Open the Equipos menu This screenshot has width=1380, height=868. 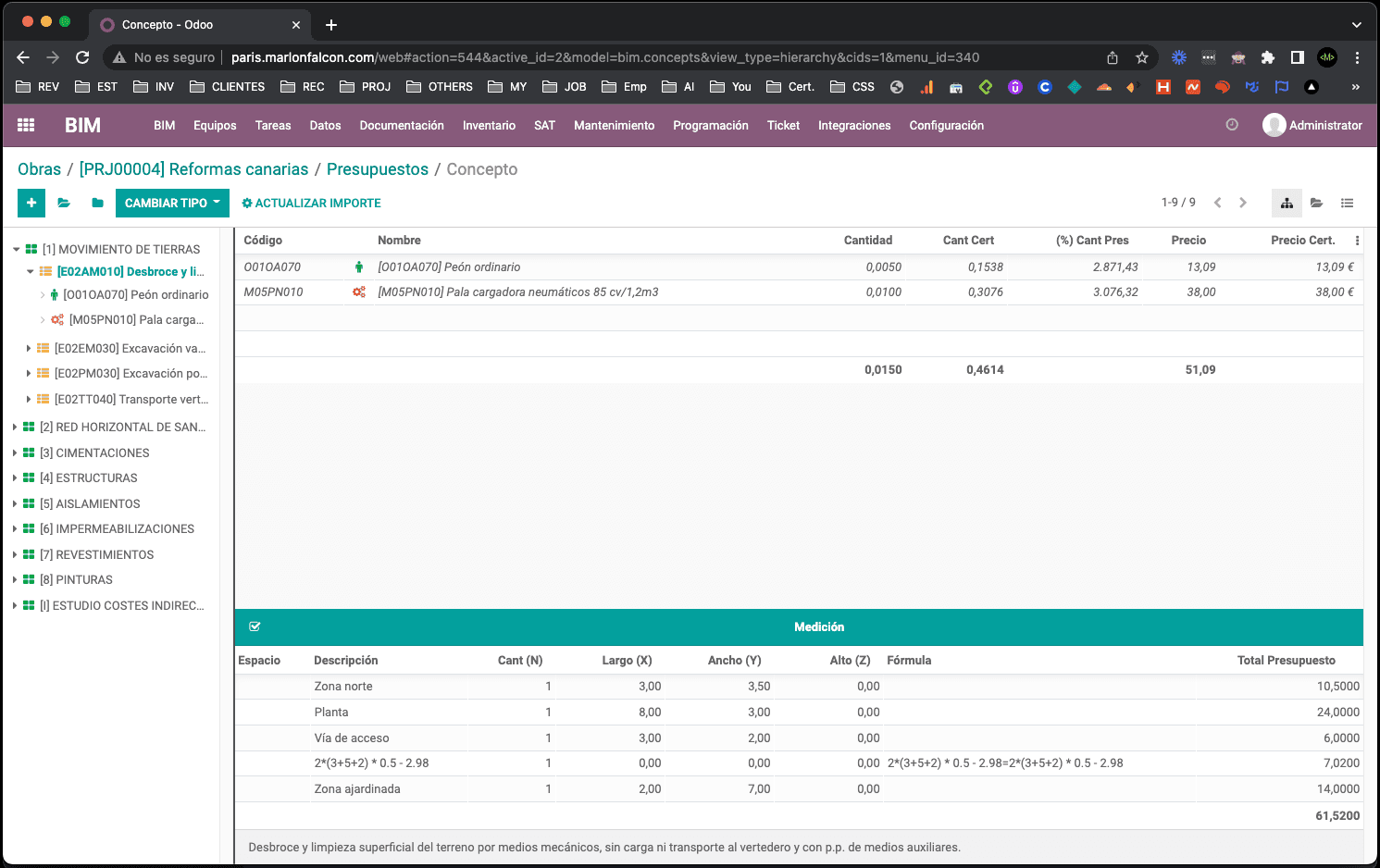pyautogui.click(x=215, y=125)
